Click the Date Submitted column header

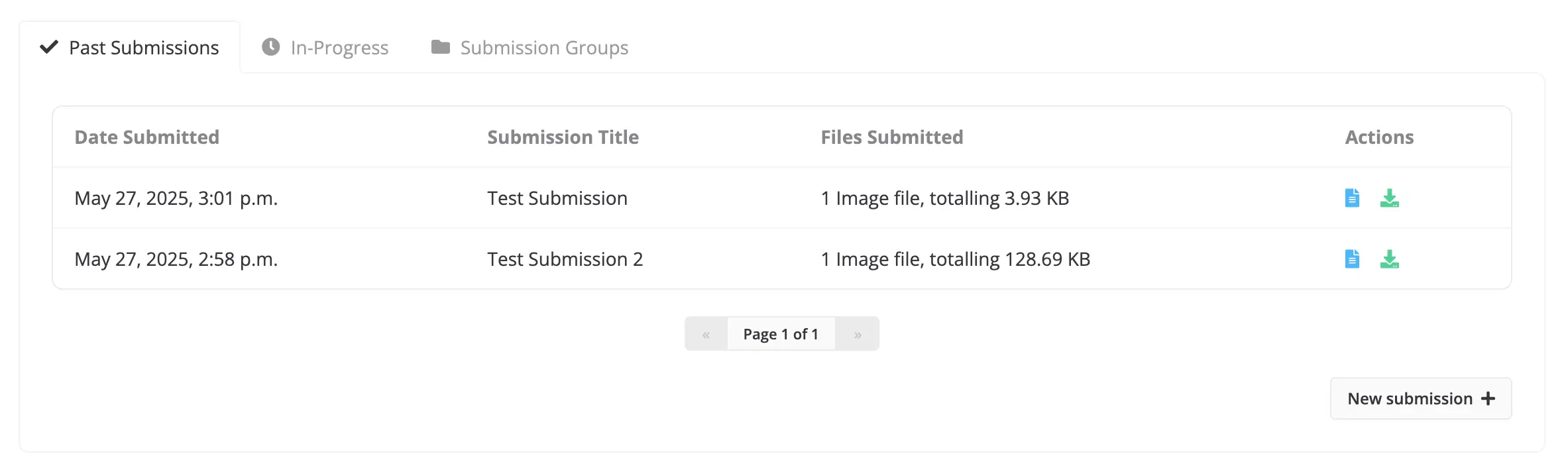146,137
